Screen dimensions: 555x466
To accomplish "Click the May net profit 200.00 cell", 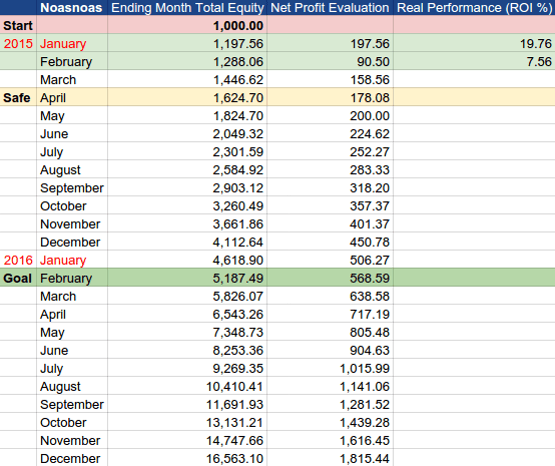I will point(330,116).
